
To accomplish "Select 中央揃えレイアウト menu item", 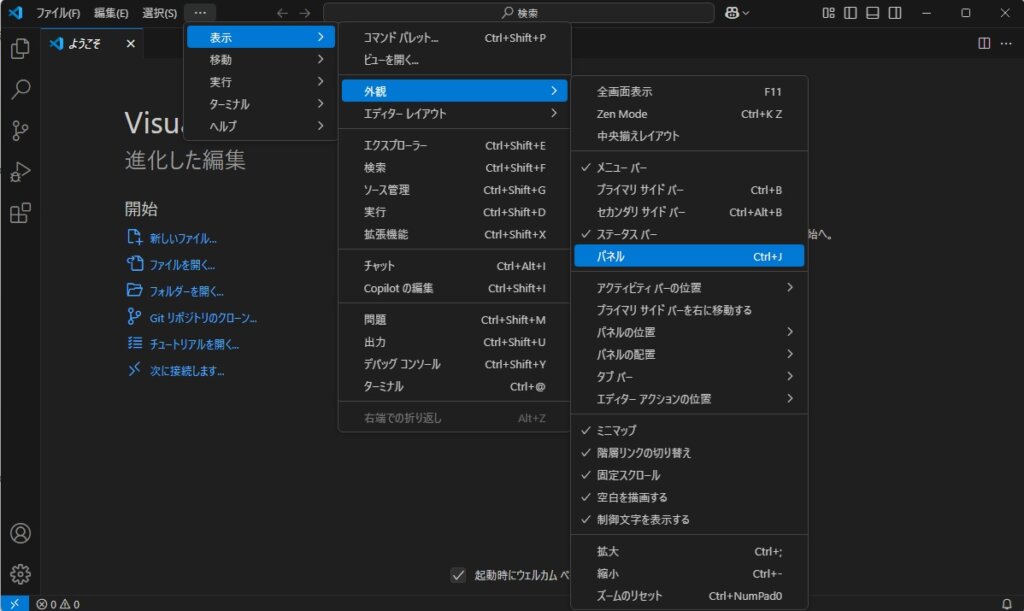I will point(689,136).
